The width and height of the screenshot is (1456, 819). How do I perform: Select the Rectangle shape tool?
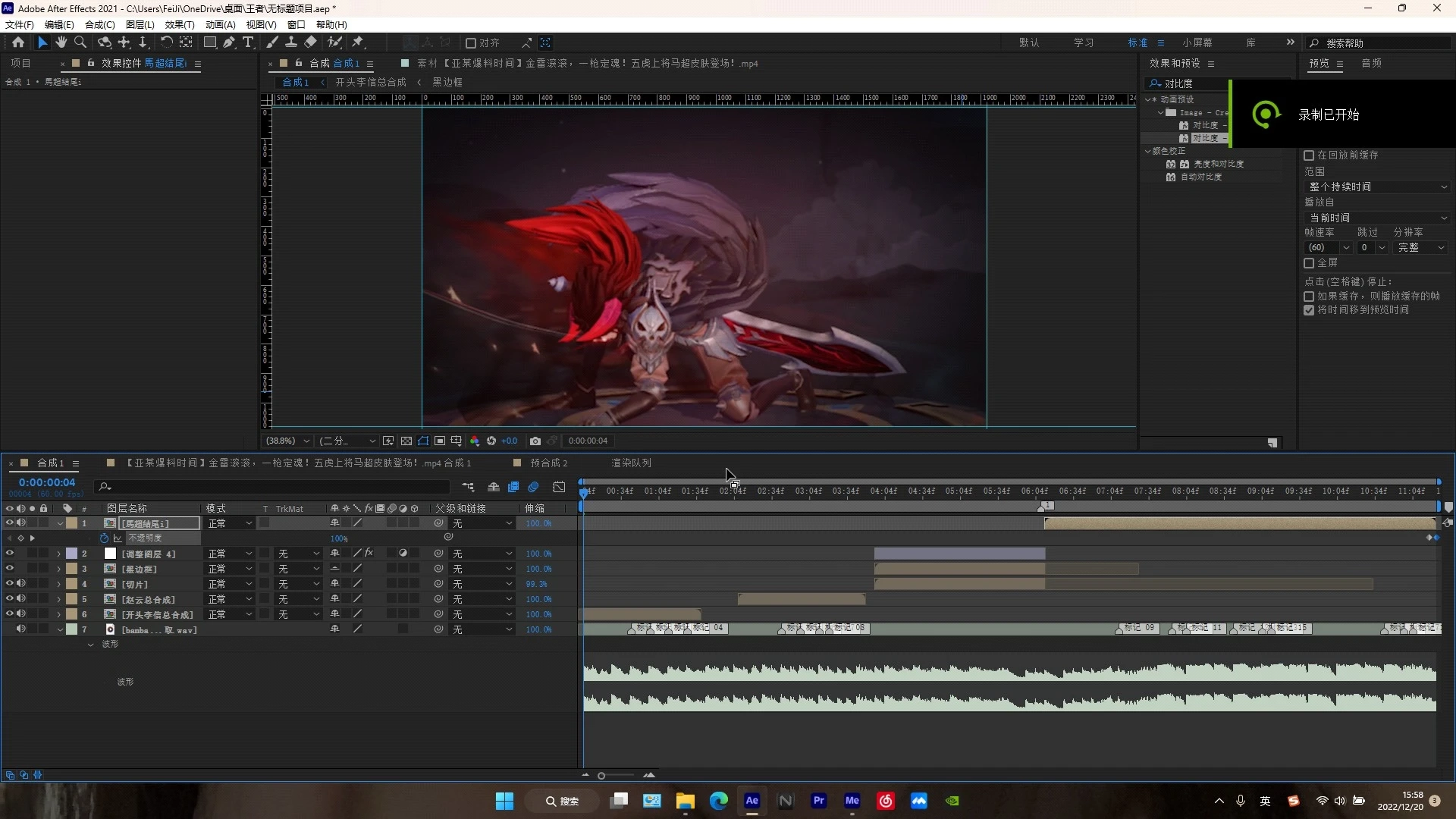coord(210,42)
